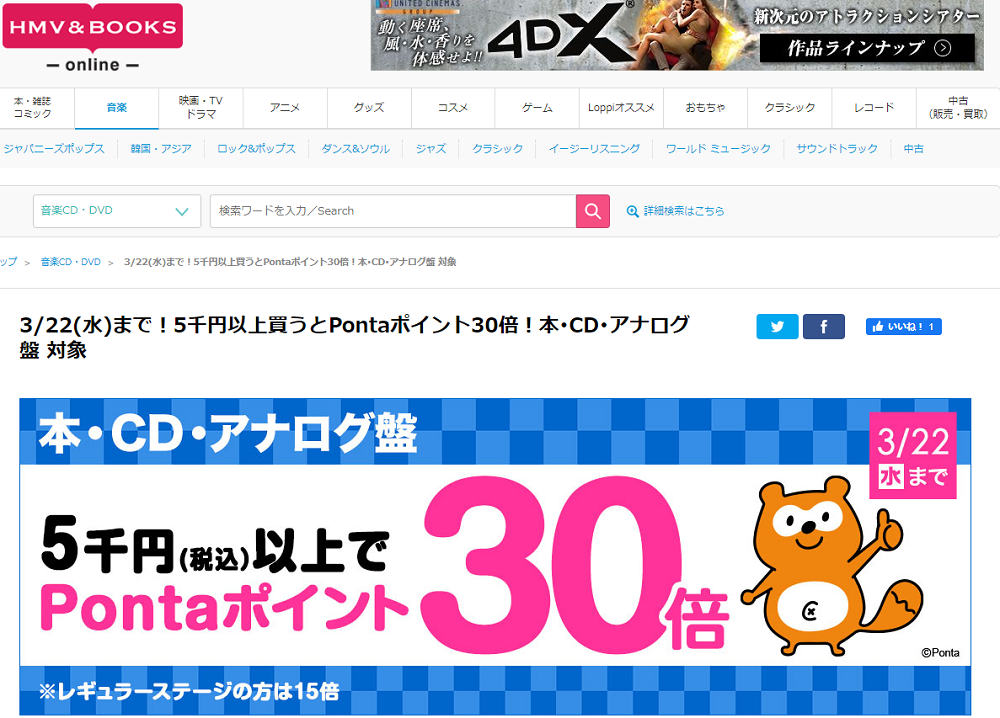Viewport: 1000px width, 718px height.
Task: Open the 中古 link in the genre submenu
Action: (913, 149)
